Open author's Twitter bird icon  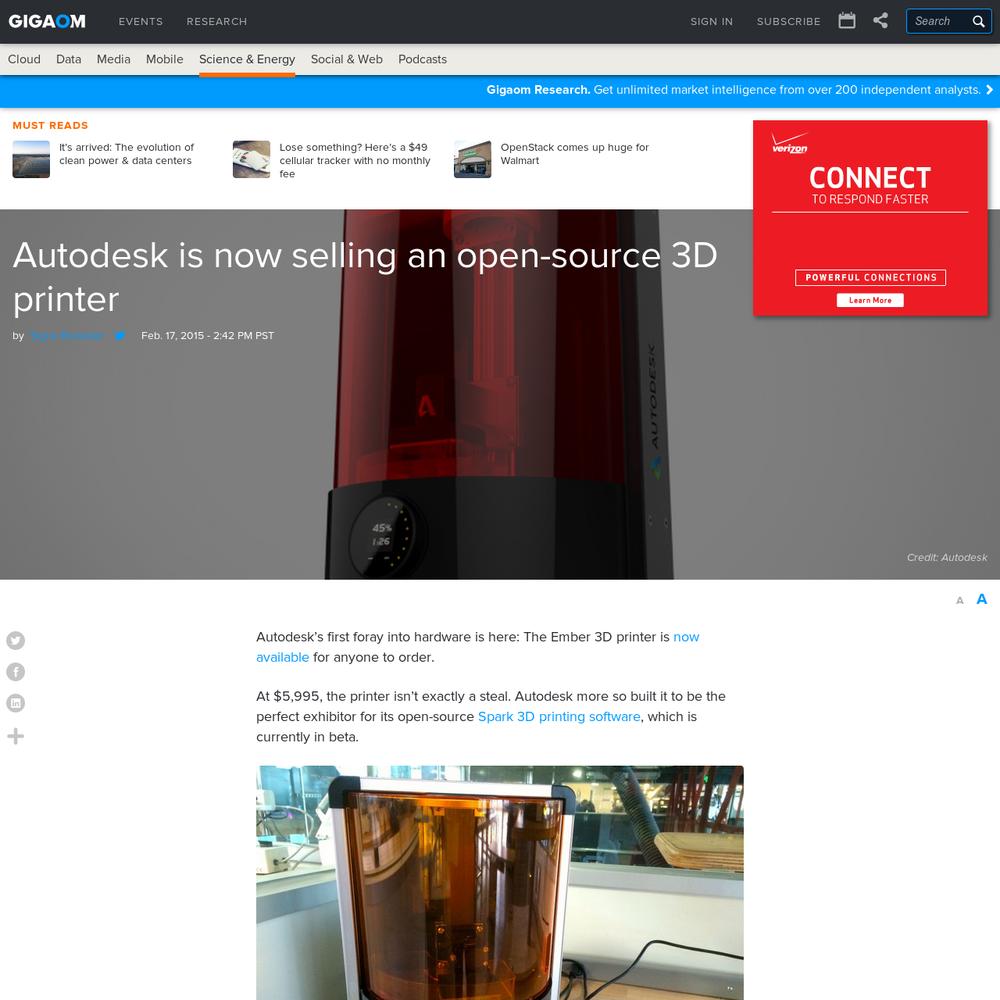(119, 335)
